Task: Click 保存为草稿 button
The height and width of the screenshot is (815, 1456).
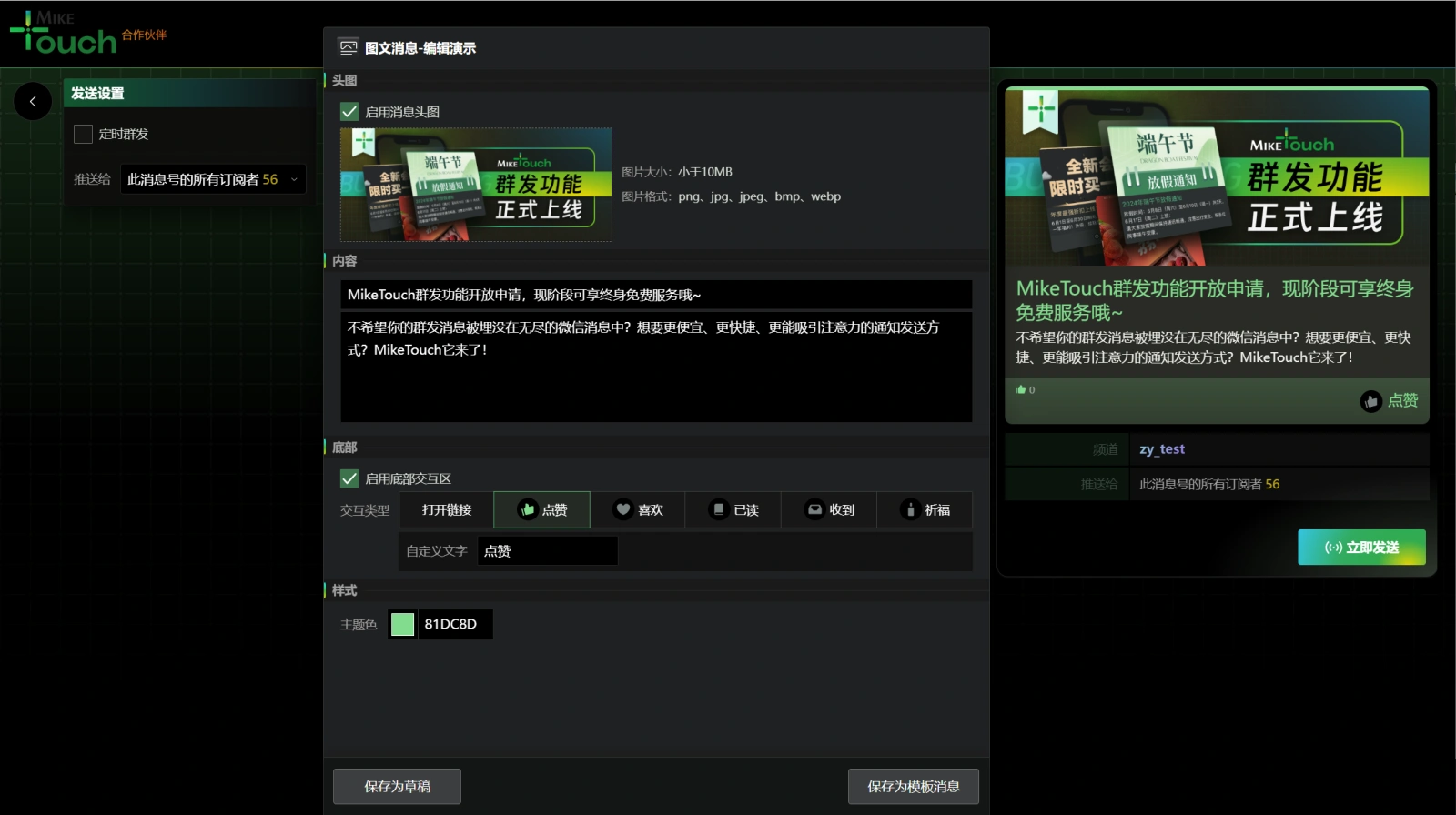Action: pos(397,787)
